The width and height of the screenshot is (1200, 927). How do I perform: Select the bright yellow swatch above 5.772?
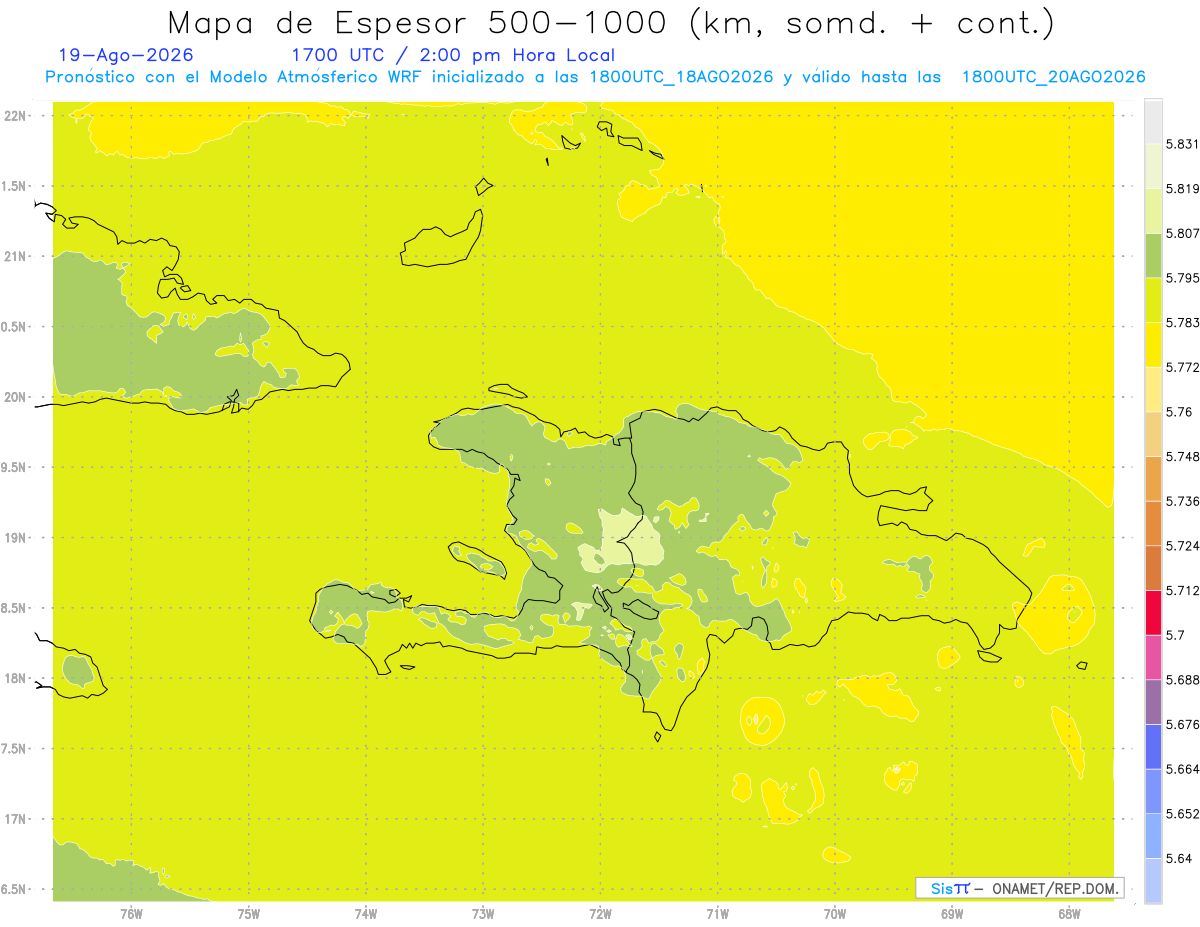click(x=1153, y=344)
